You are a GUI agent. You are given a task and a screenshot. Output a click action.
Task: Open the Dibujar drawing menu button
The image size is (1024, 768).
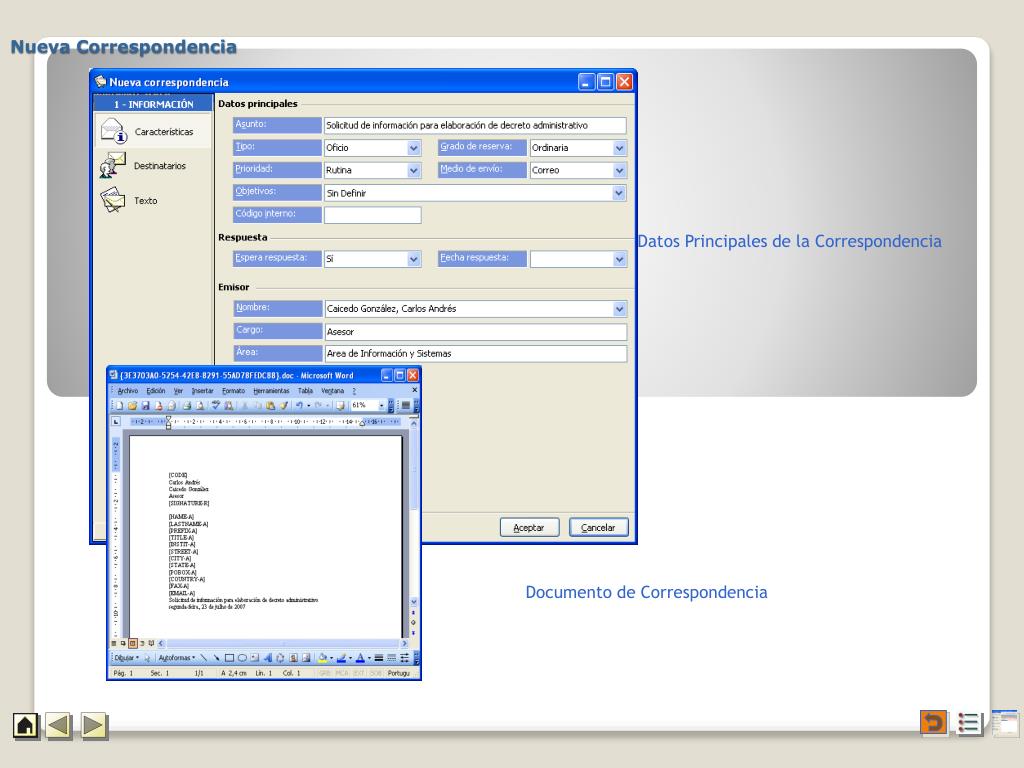coord(126,658)
